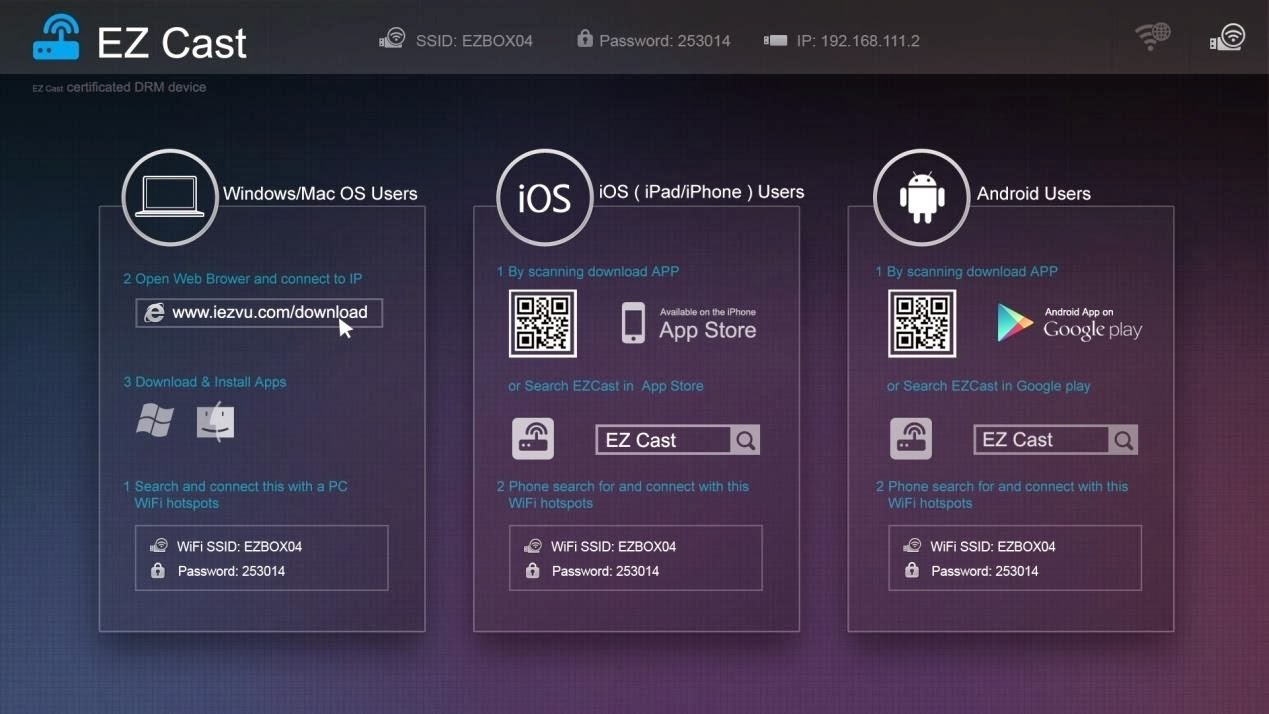Click the iOS circle icon
The width and height of the screenshot is (1269, 714).
point(544,197)
